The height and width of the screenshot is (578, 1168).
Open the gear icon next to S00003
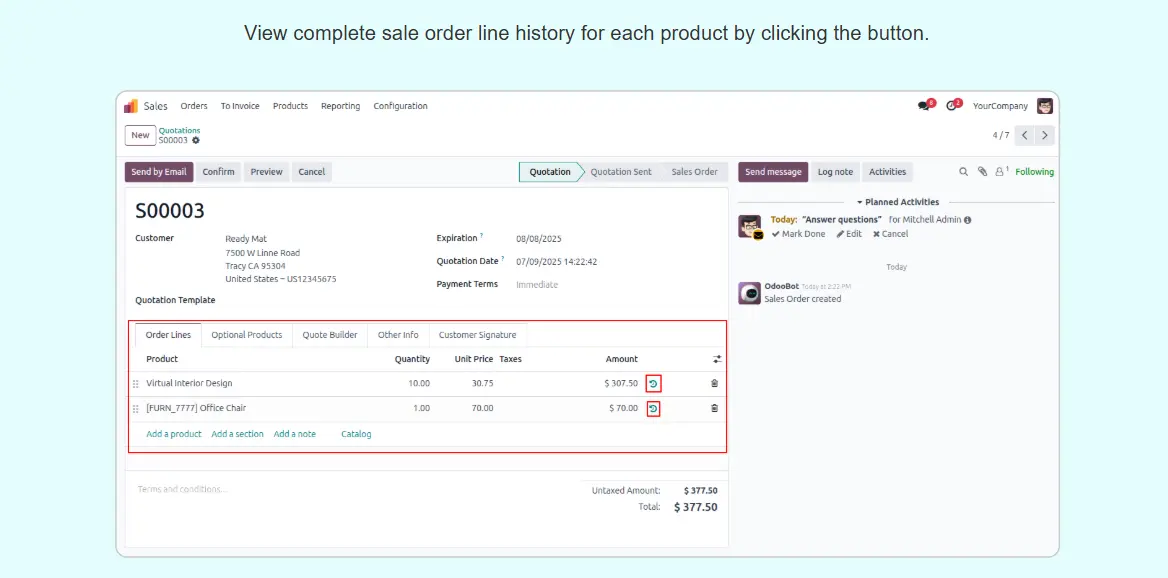[196, 141]
